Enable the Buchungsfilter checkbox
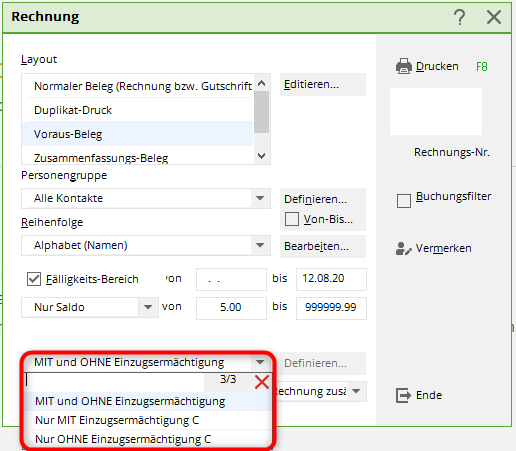Image resolution: width=516 pixels, height=451 pixels. (x=404, y=201)
